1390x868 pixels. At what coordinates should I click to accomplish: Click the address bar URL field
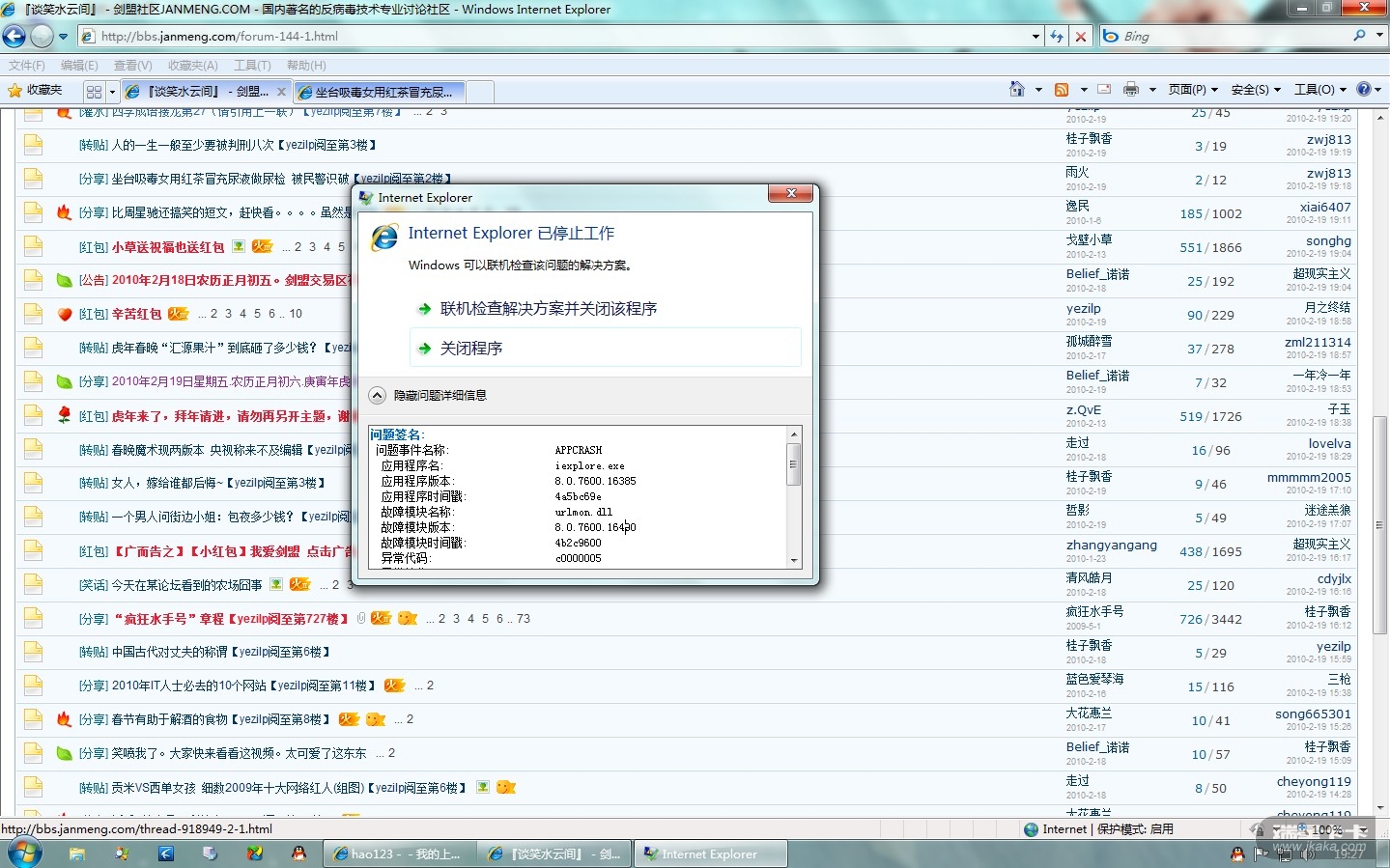pyautogui.click(x=553, y=37)
